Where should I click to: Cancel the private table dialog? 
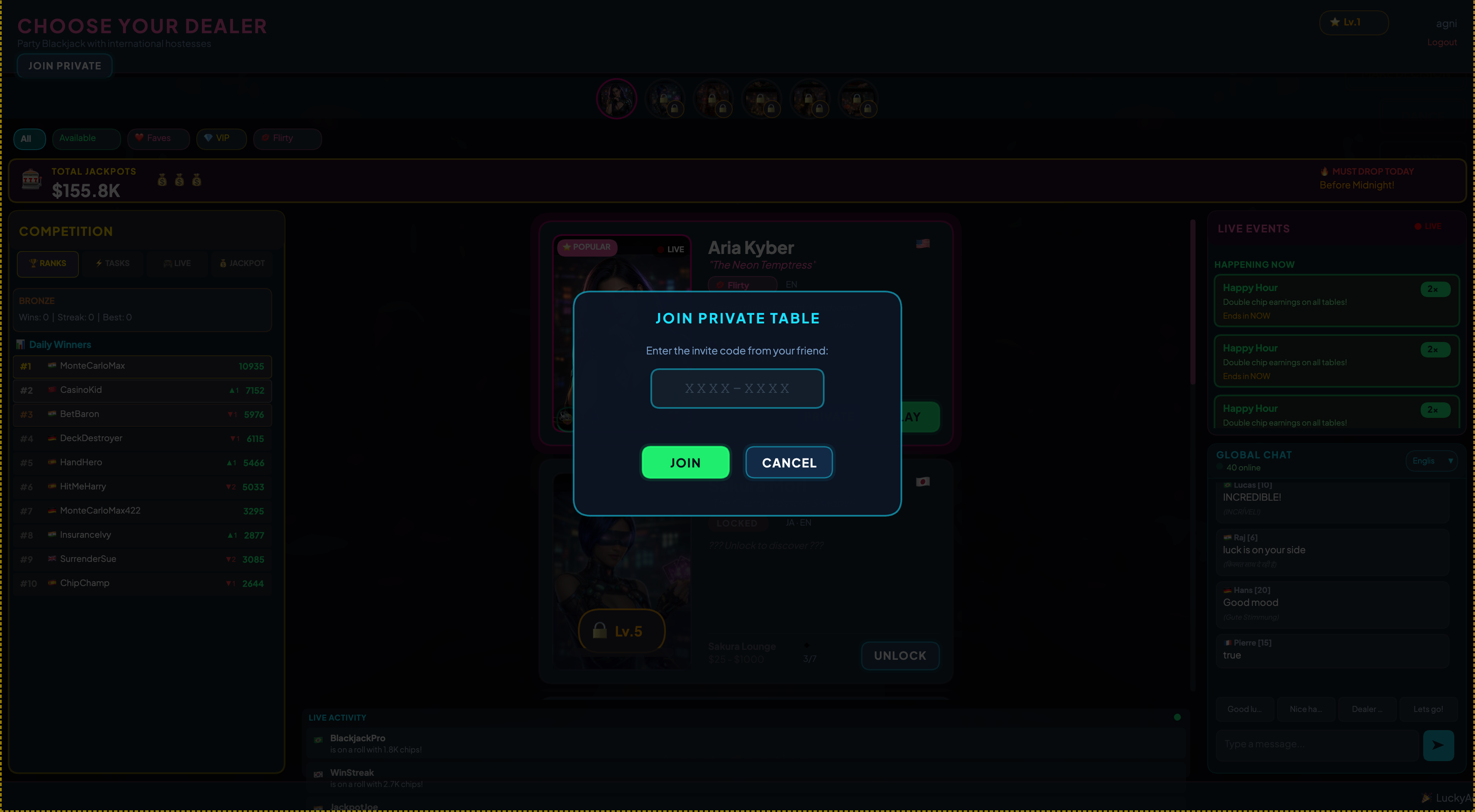pyautogui.click(x=788, y=463)
